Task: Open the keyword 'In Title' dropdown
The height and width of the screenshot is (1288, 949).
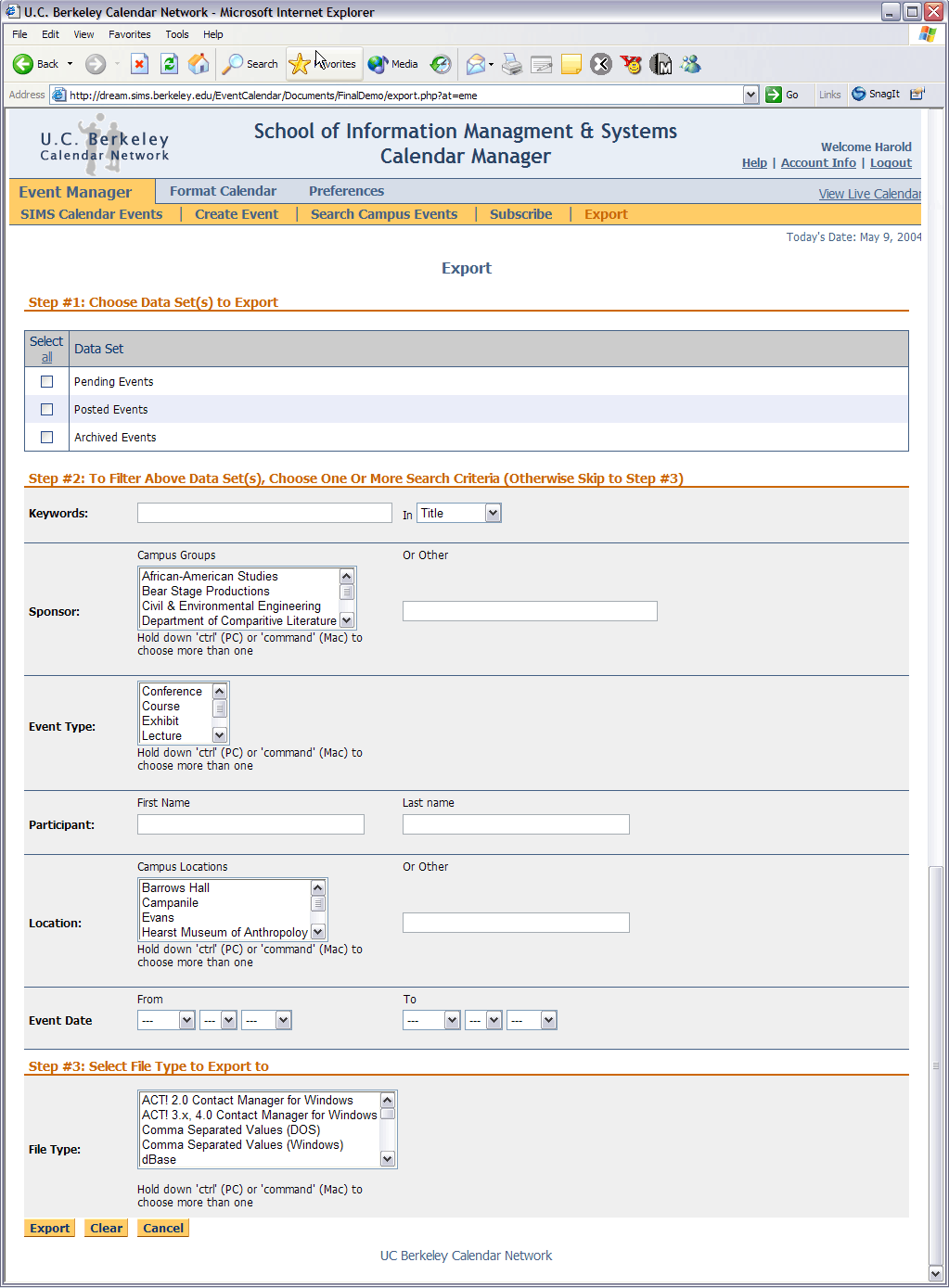Action: click(459, 513)
